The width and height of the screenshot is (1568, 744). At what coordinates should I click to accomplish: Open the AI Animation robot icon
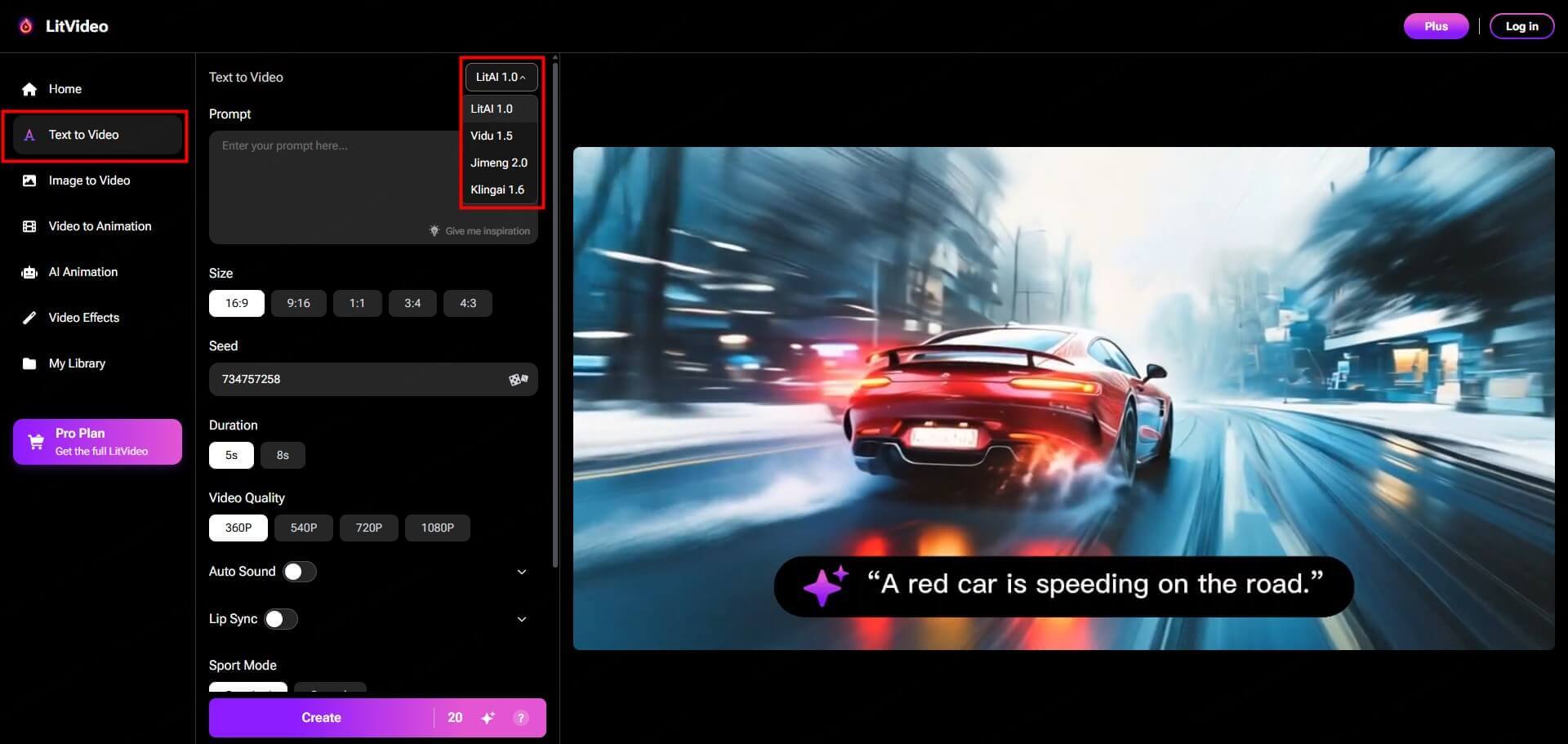(29, 272)
